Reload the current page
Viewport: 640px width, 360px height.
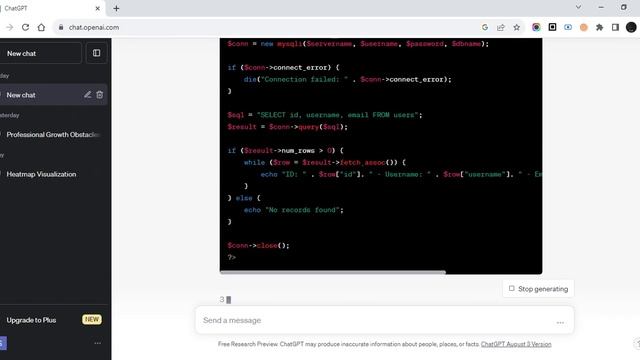point(25,27)
